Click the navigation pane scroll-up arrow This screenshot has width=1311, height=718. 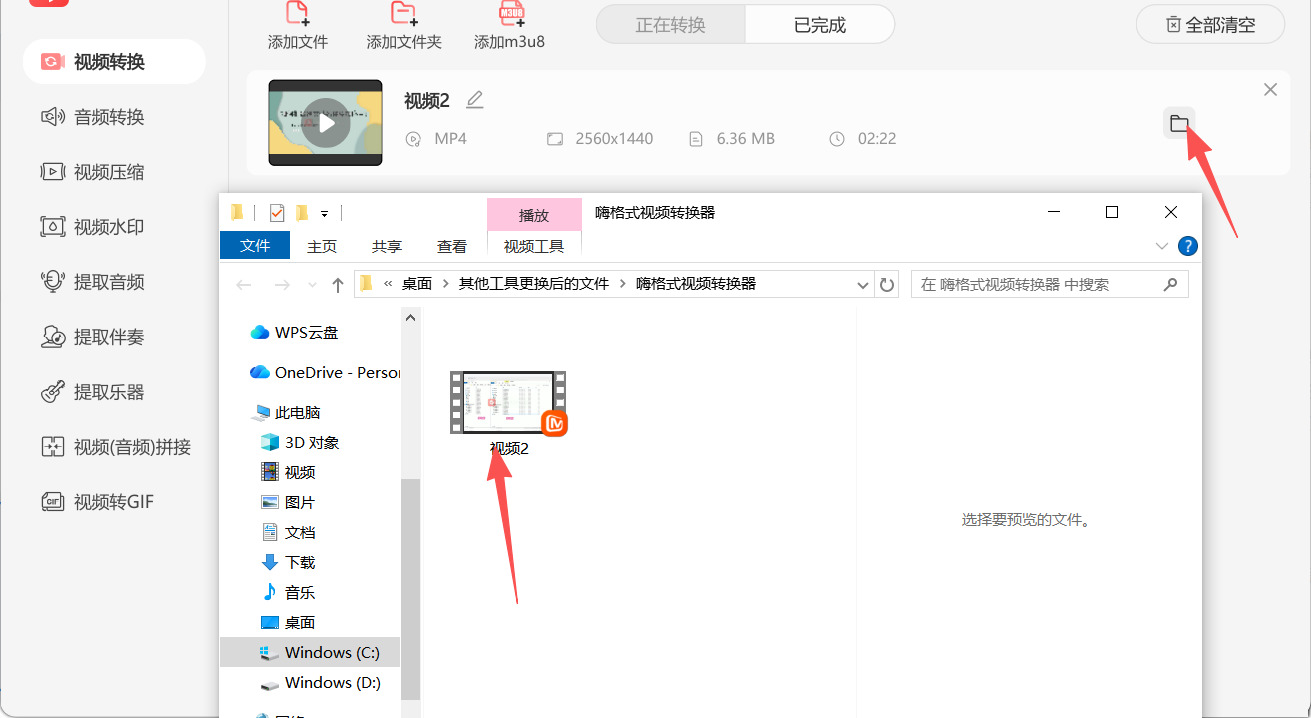[410, 317]
